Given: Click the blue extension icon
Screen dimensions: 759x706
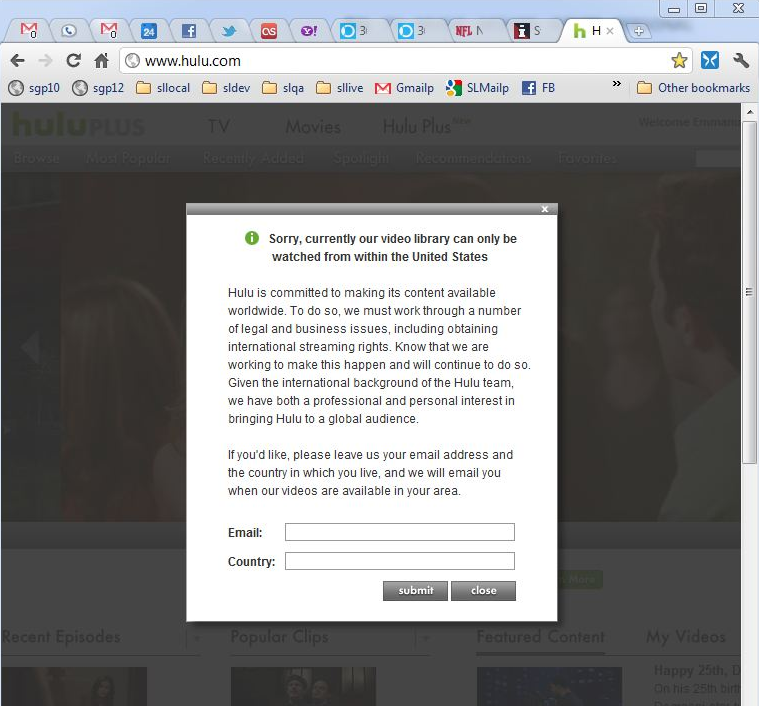Looking at the screenshot, I should (710, 60).
